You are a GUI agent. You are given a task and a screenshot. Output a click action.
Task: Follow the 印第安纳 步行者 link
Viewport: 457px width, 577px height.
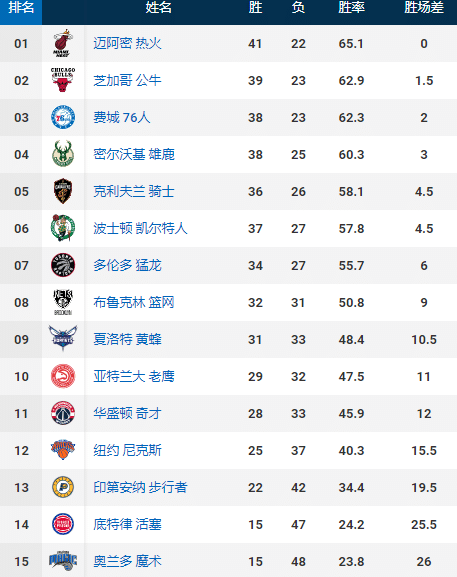[x=140, y=487]
